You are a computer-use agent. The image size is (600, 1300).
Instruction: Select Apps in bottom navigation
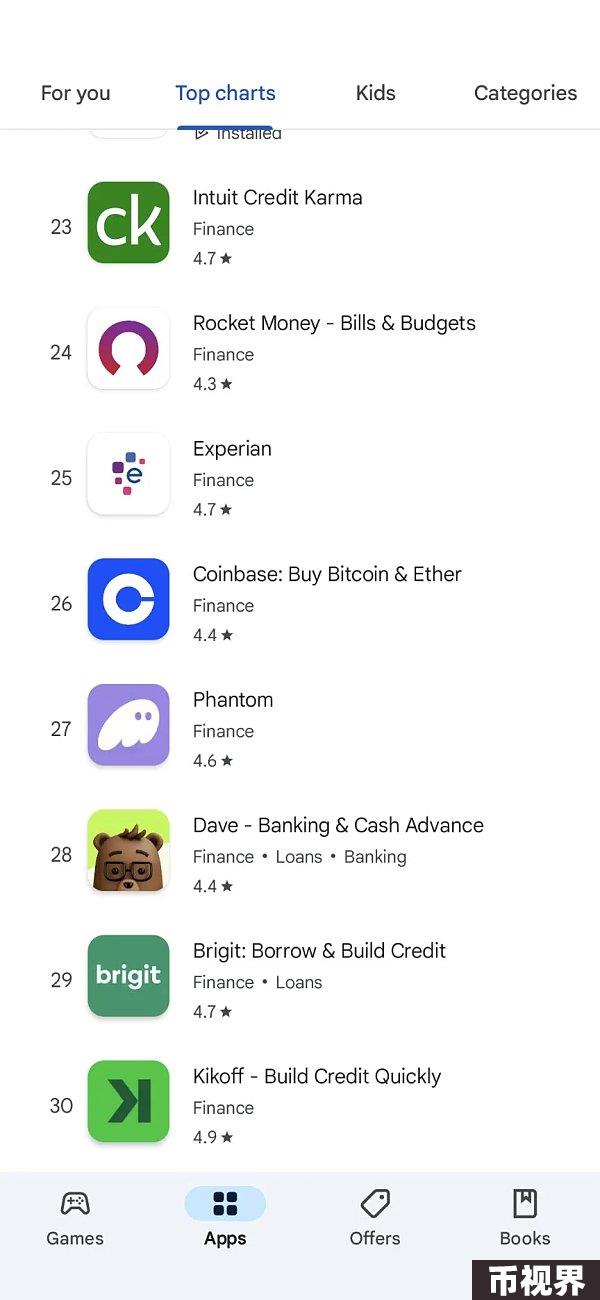(x=225, y=1218)
